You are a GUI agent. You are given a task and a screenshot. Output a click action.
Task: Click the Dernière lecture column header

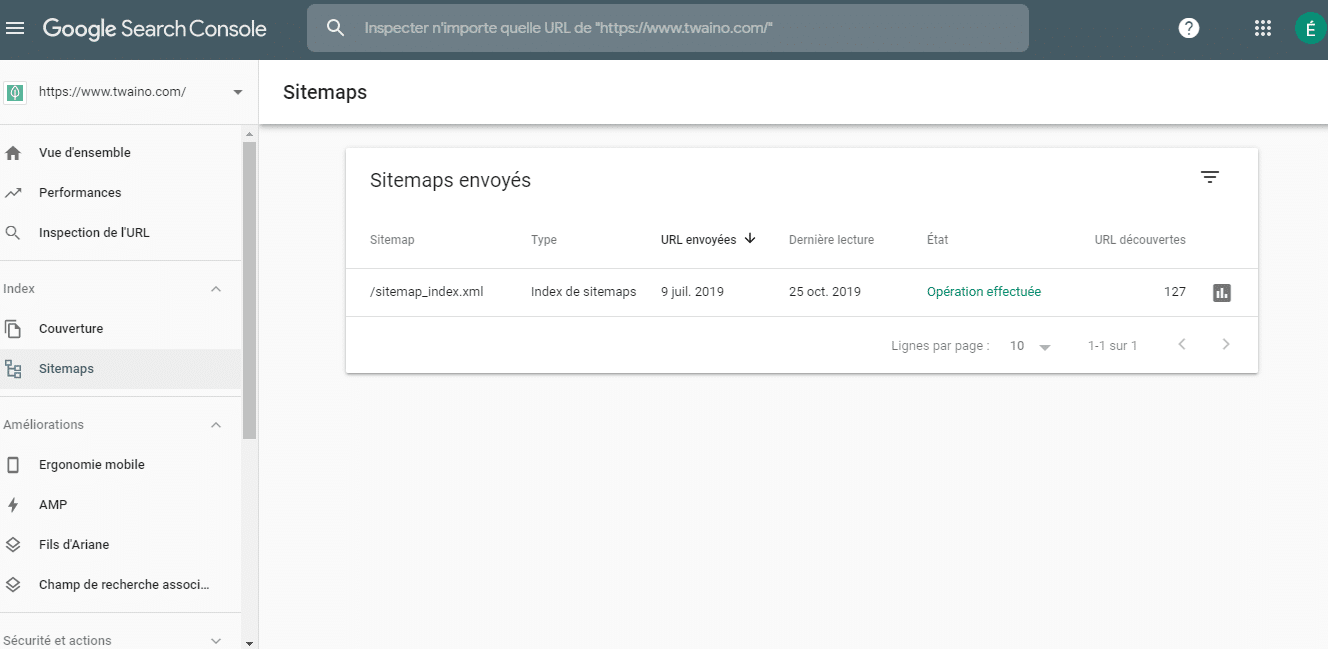tap(831, 240)
